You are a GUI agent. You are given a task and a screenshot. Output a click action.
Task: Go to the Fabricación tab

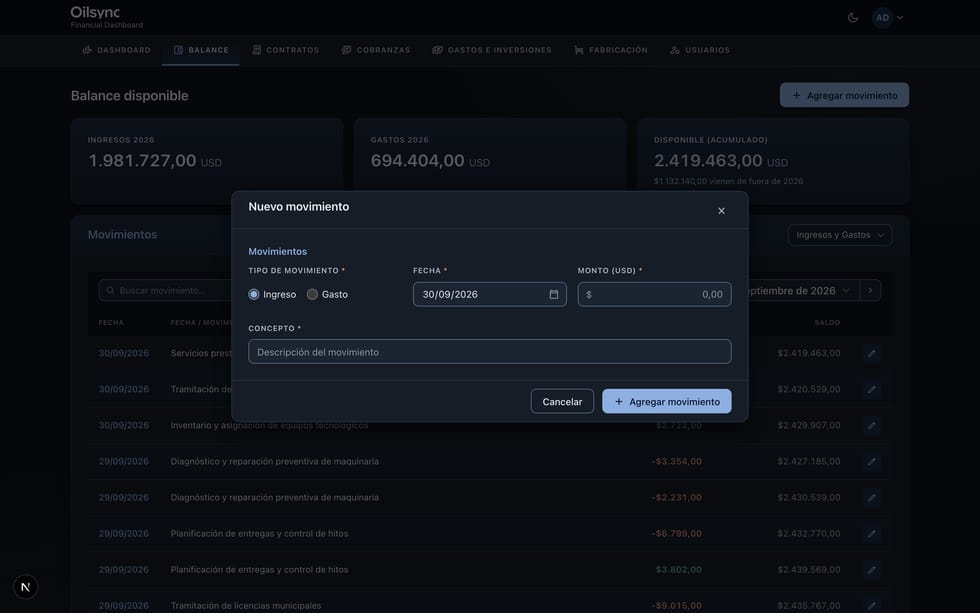pos(611,50)
